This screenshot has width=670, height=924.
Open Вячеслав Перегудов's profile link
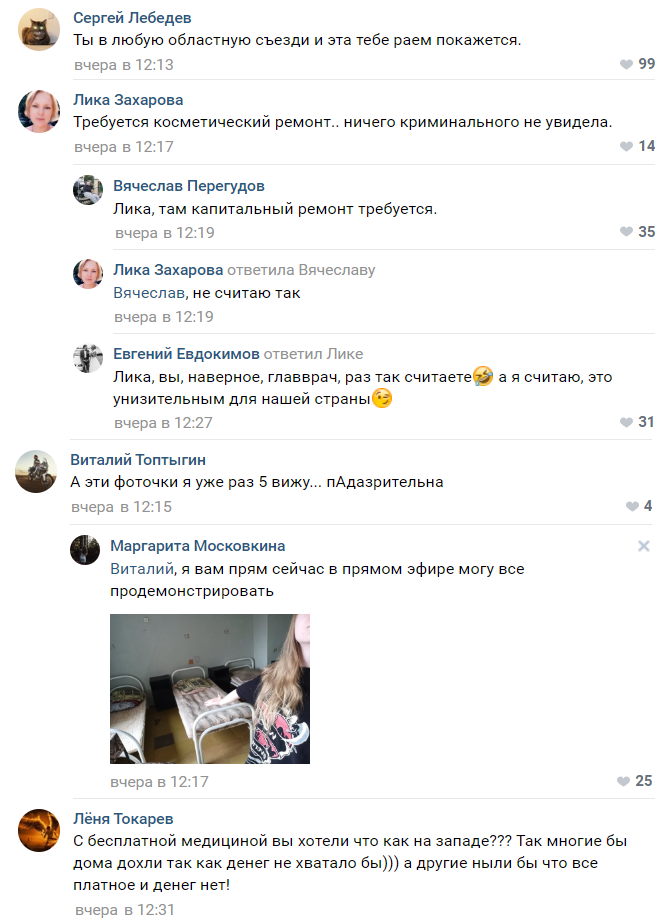[x=189, y=186]
